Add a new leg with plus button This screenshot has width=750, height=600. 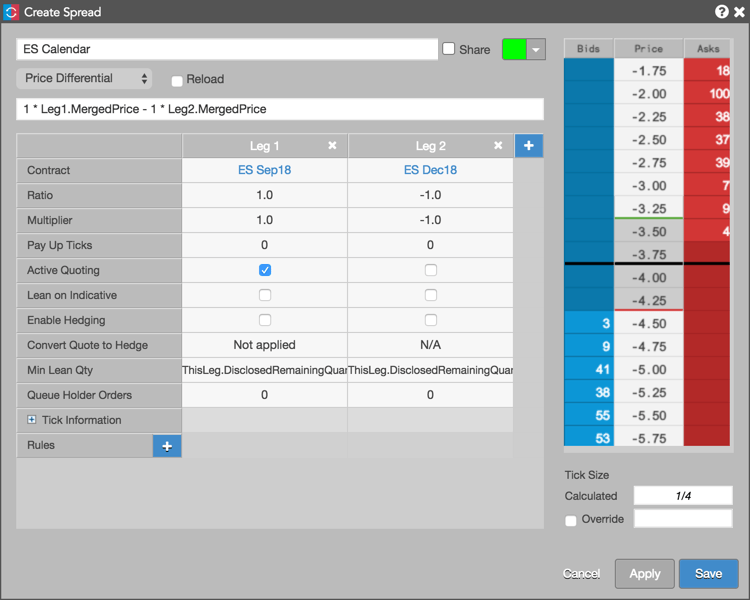(529, 145)
